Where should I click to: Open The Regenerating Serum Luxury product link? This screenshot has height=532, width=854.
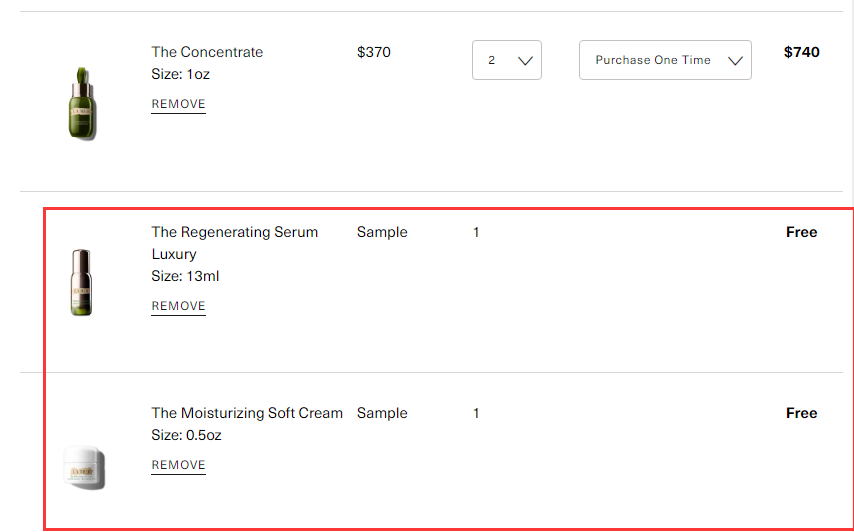pyautogui.click(x=234, y=232)
